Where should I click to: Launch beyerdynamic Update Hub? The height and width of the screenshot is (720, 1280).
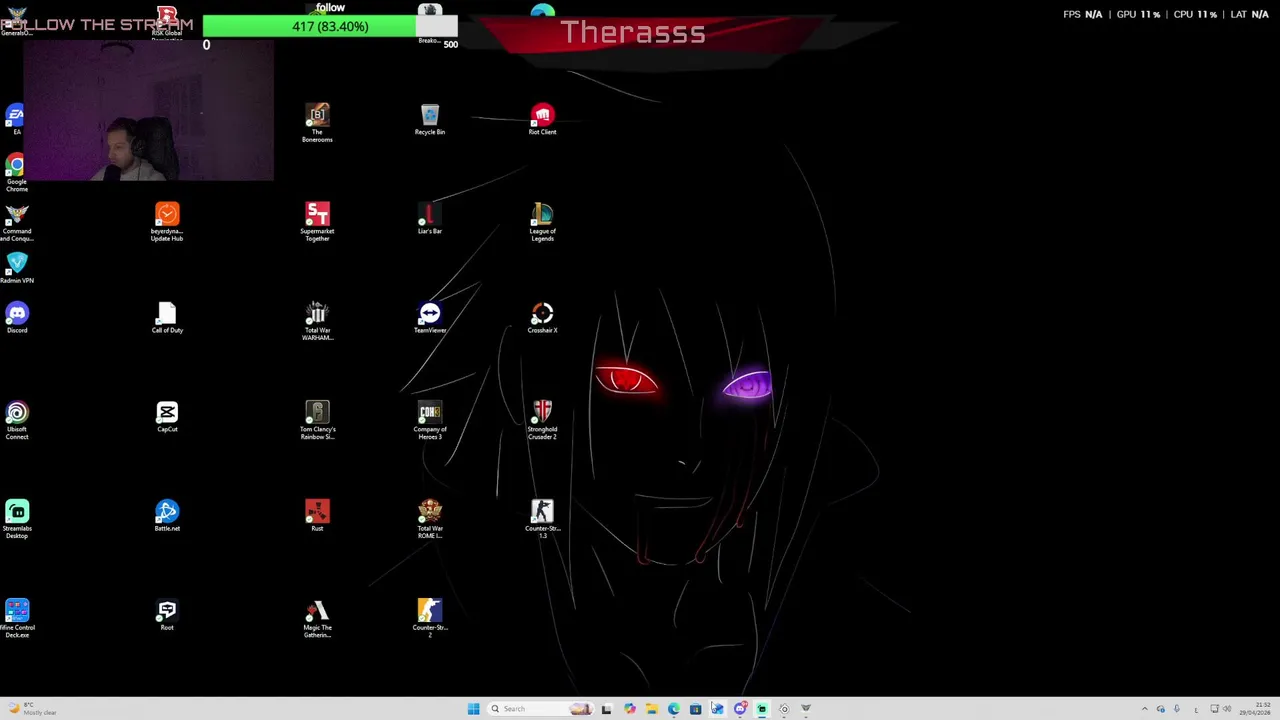click(x=167, y=222)
